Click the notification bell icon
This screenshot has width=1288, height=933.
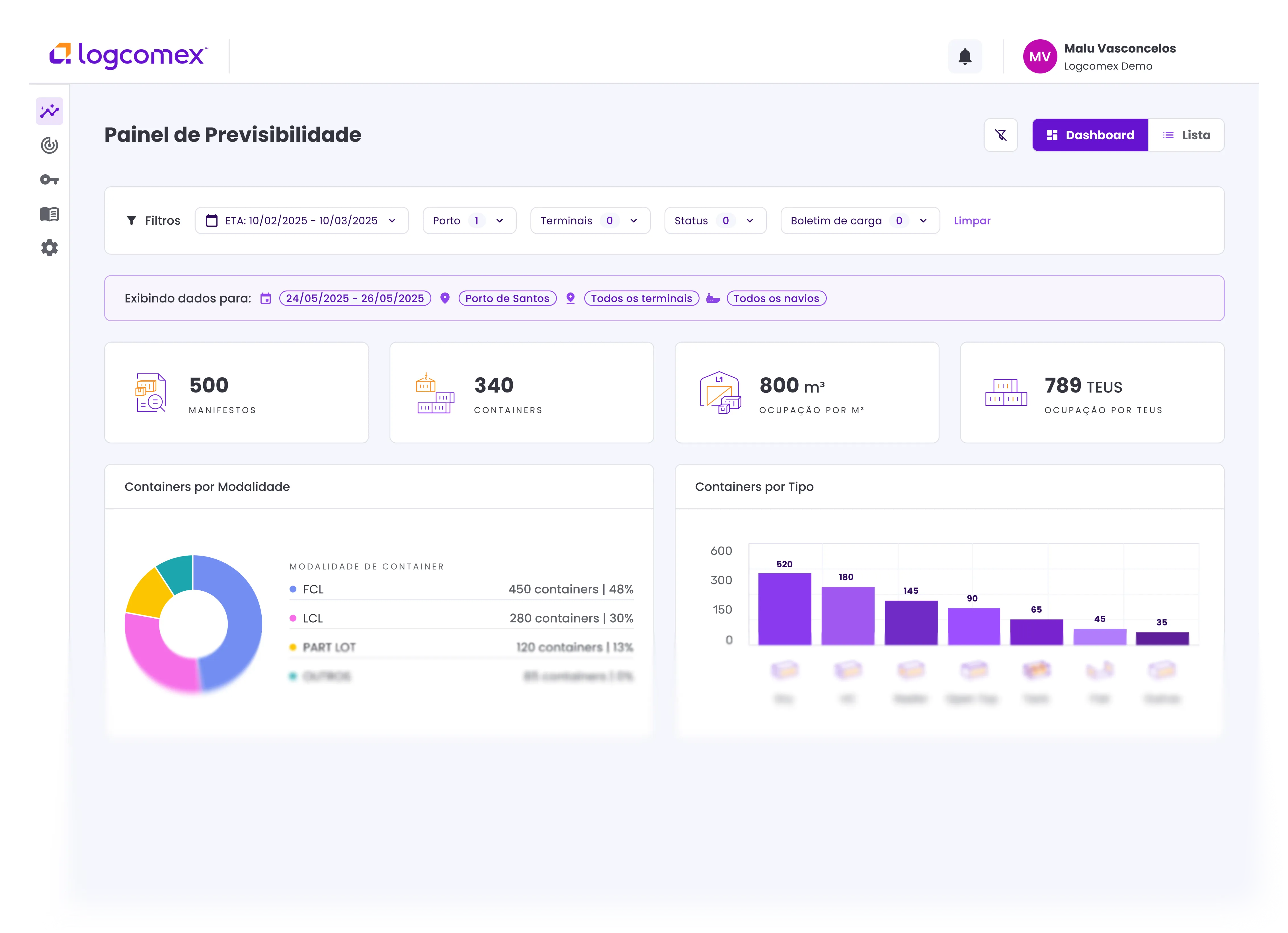964,56
